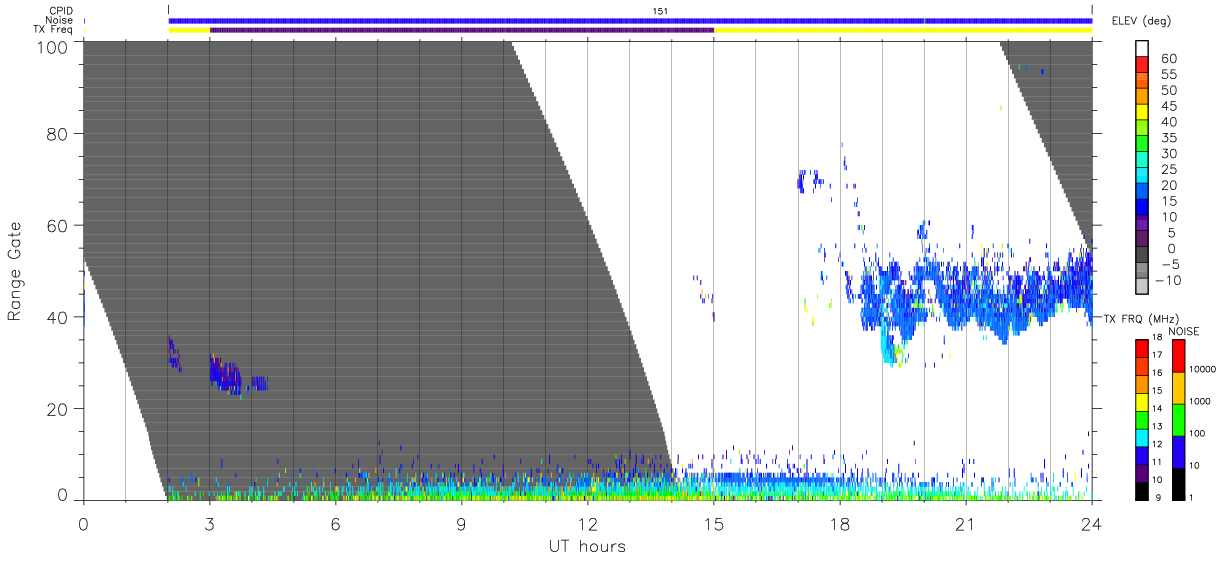Click purple echo cluster near 3 UT
1228x567 pixels.
(226, 374)
